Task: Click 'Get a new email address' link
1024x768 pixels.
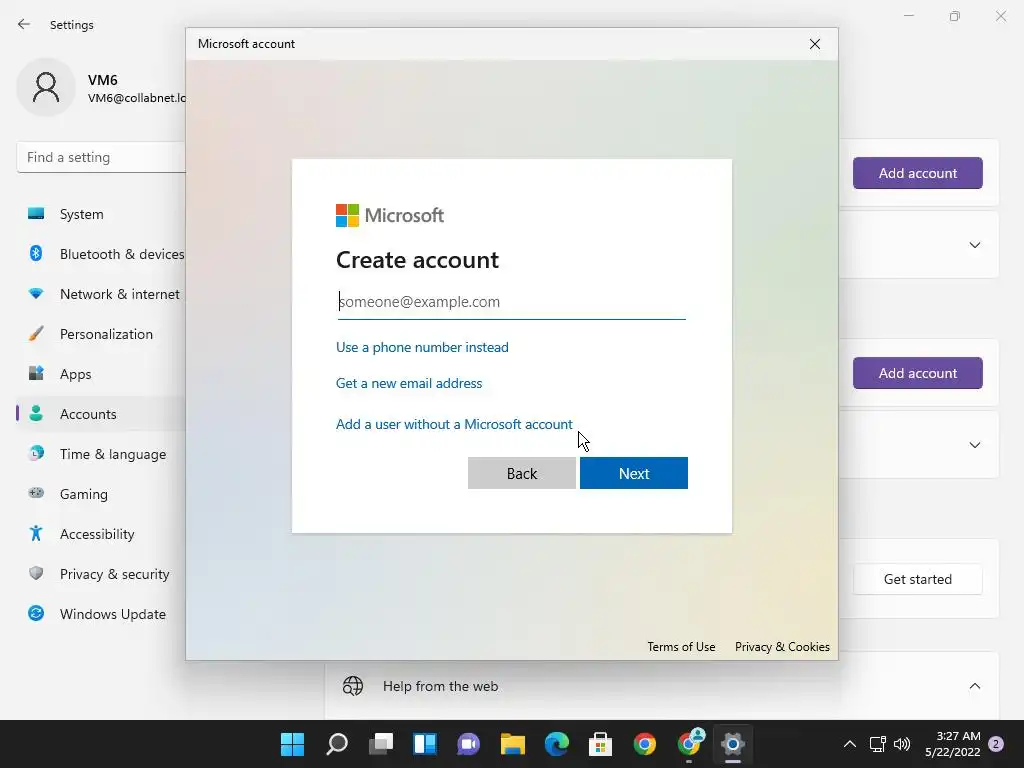Action: pos(409,383)
